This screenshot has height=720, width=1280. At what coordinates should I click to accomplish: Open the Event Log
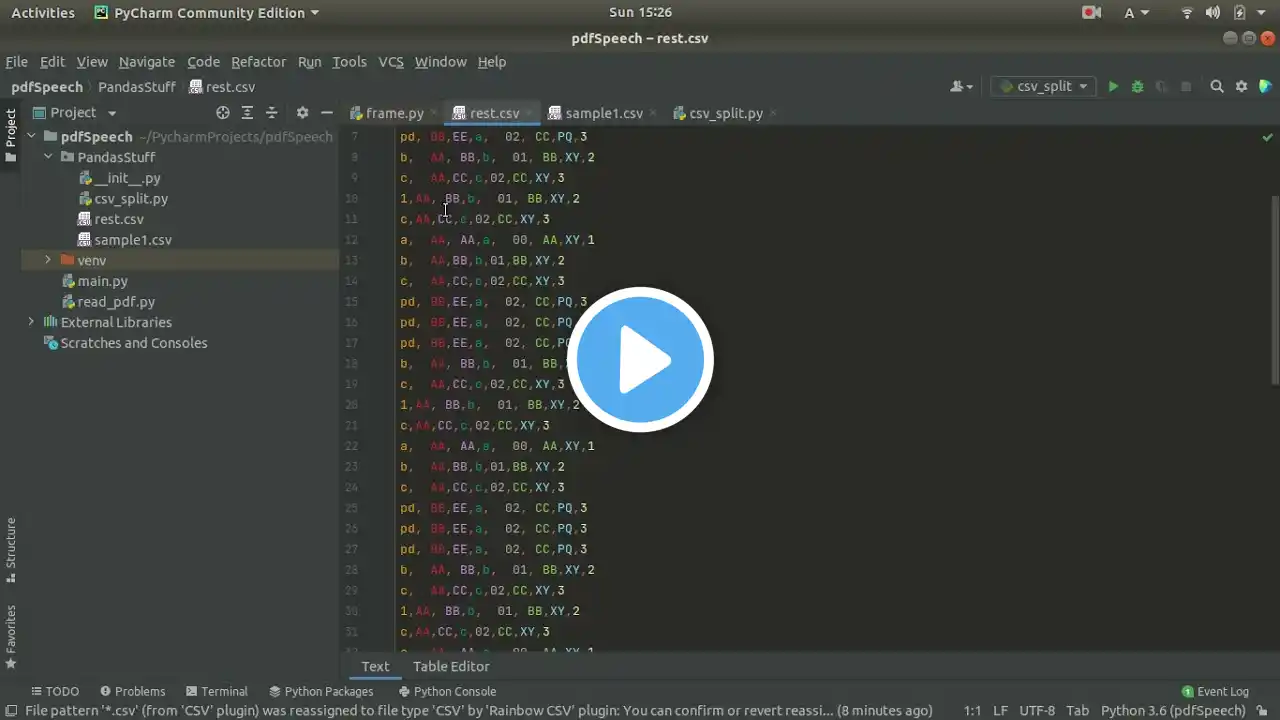tap(1215, 691)
